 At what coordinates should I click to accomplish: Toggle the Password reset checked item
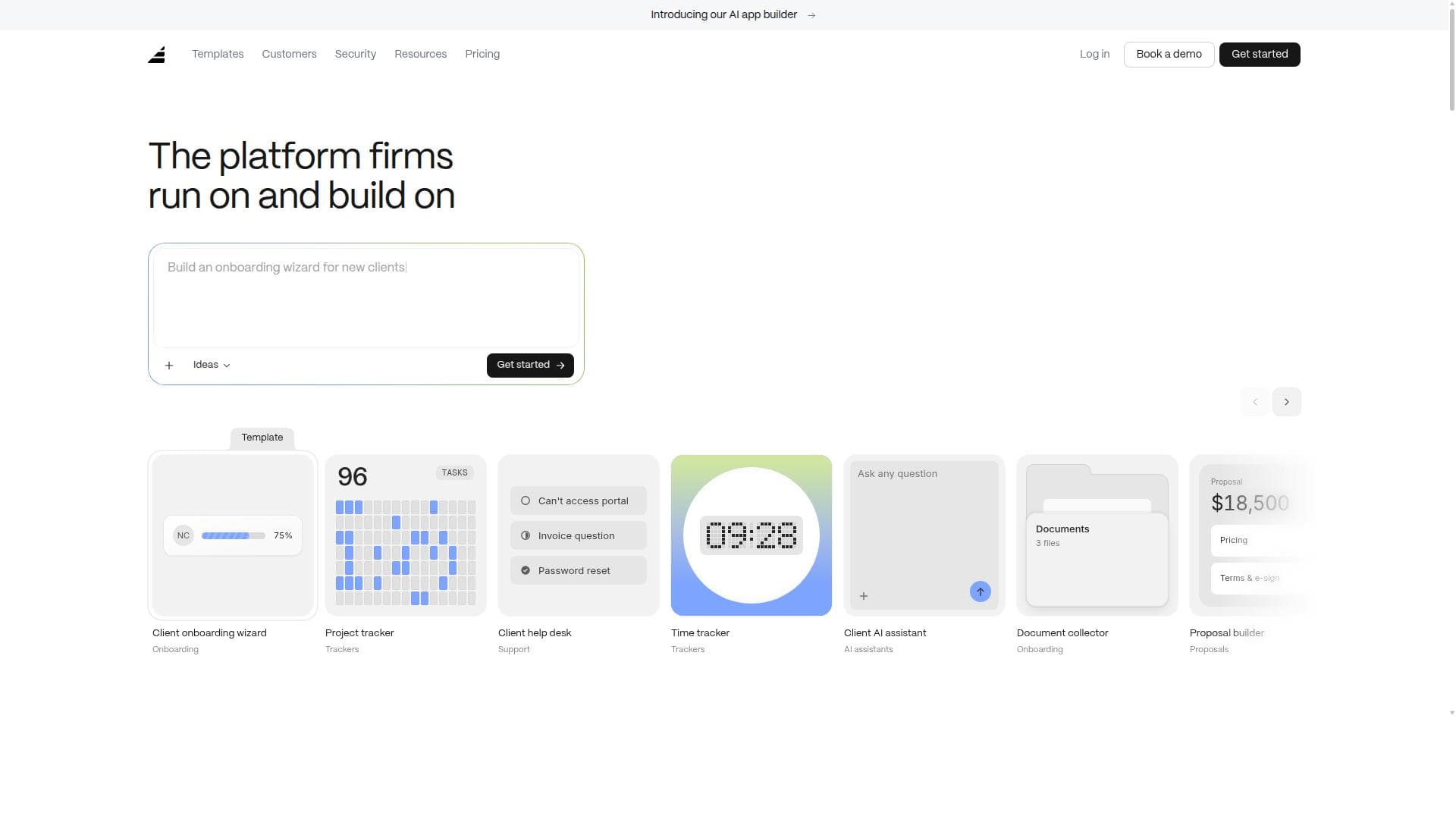579,570
